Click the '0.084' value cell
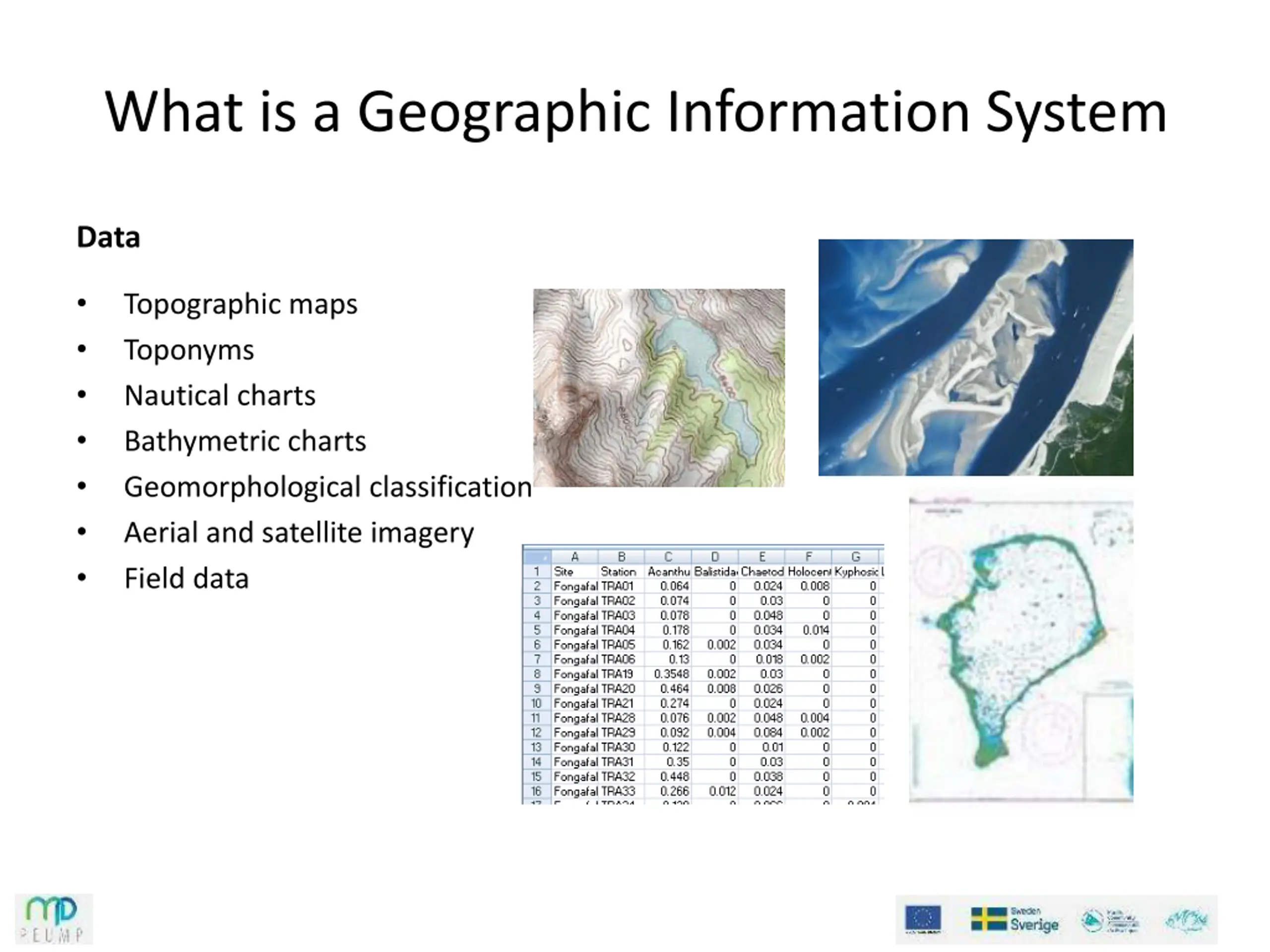Image resolution: width=1270 pixels, height=952 pixels. (x=762, y=733)
